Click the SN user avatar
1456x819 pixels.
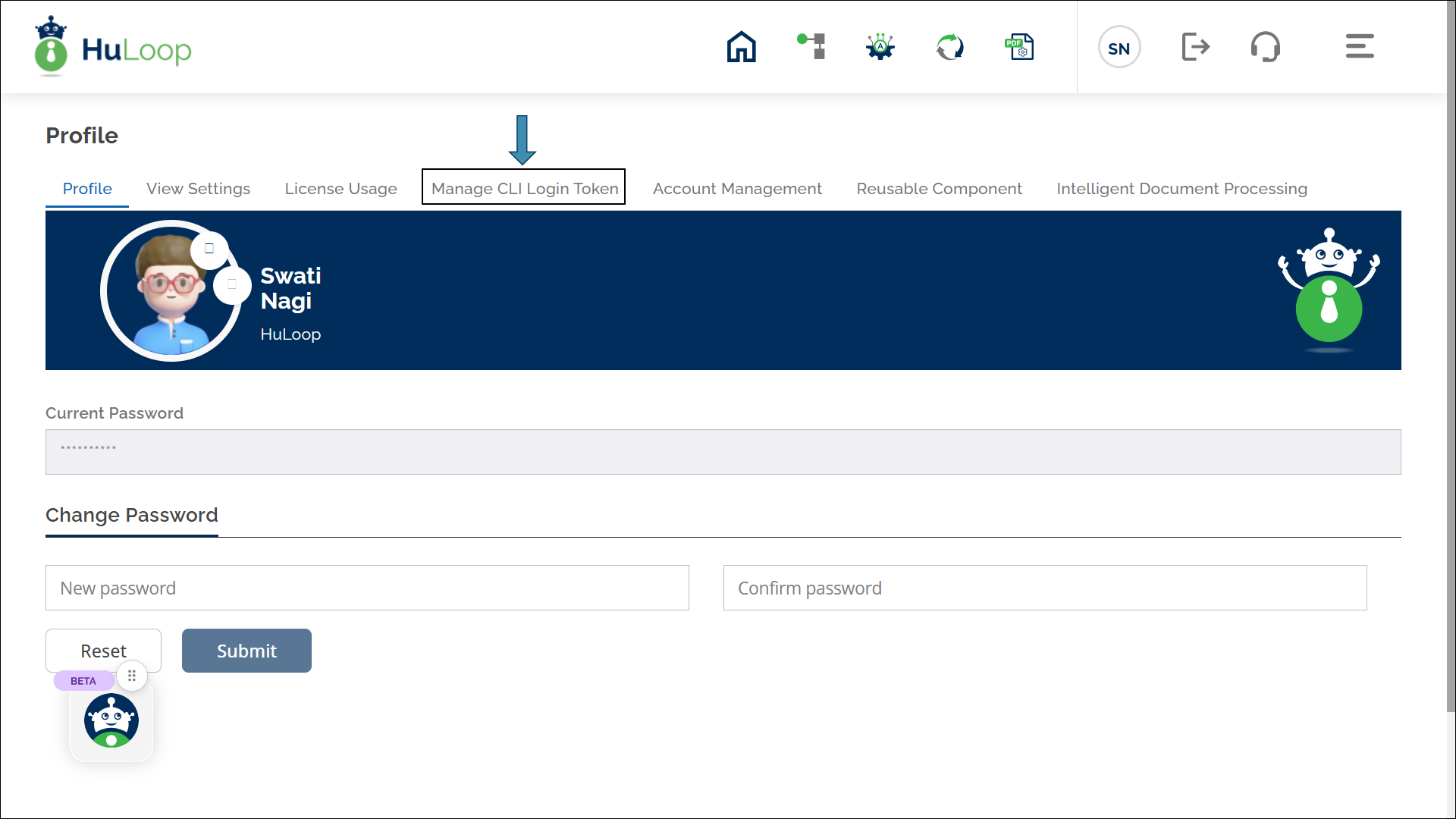(1119, 48)
